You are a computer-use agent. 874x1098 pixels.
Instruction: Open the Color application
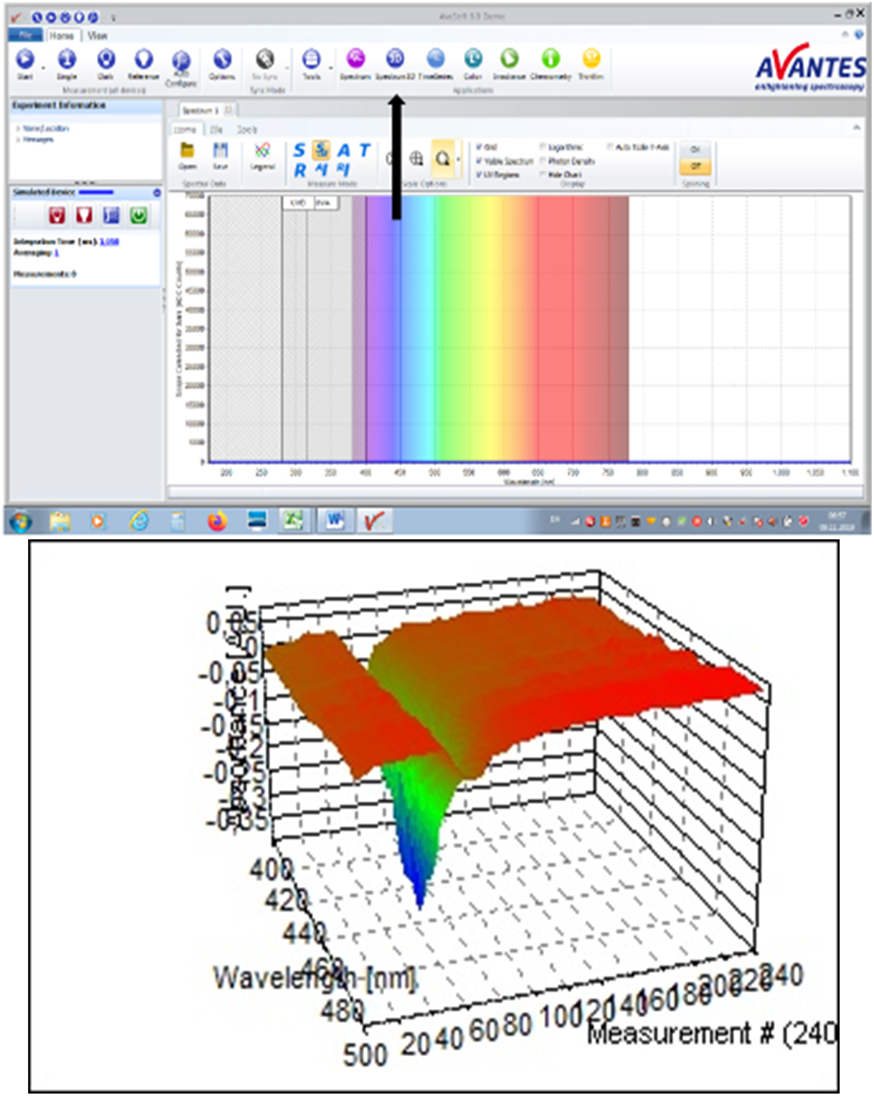click(473, 61)
